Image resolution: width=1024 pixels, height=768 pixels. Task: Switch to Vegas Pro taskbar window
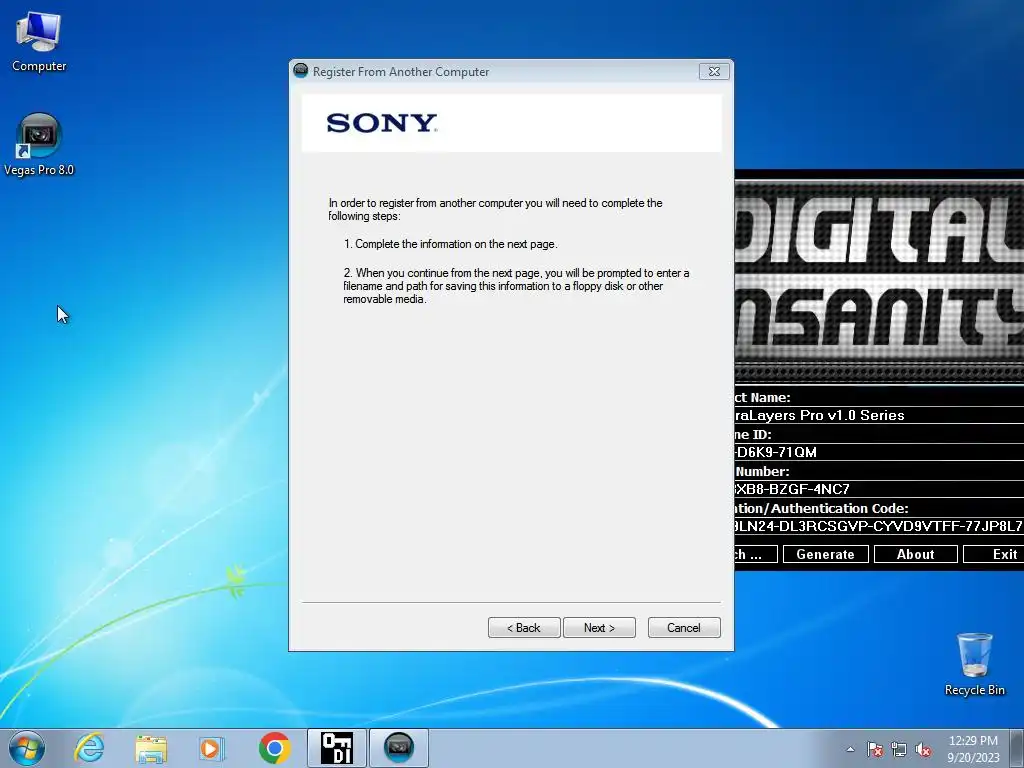[x=399, y=748]
